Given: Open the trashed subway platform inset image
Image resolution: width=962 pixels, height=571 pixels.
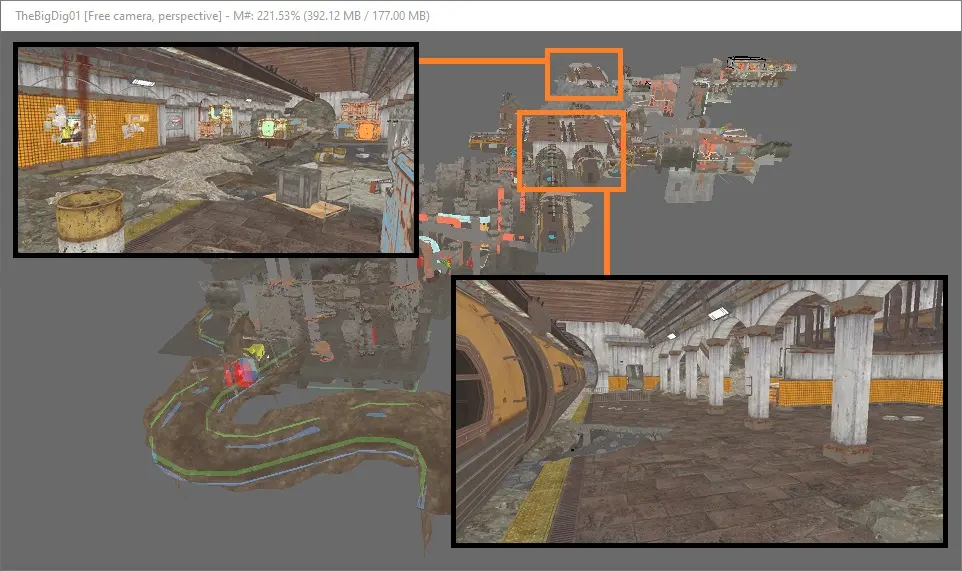Looking at the screenshot, I should [216, 150].
